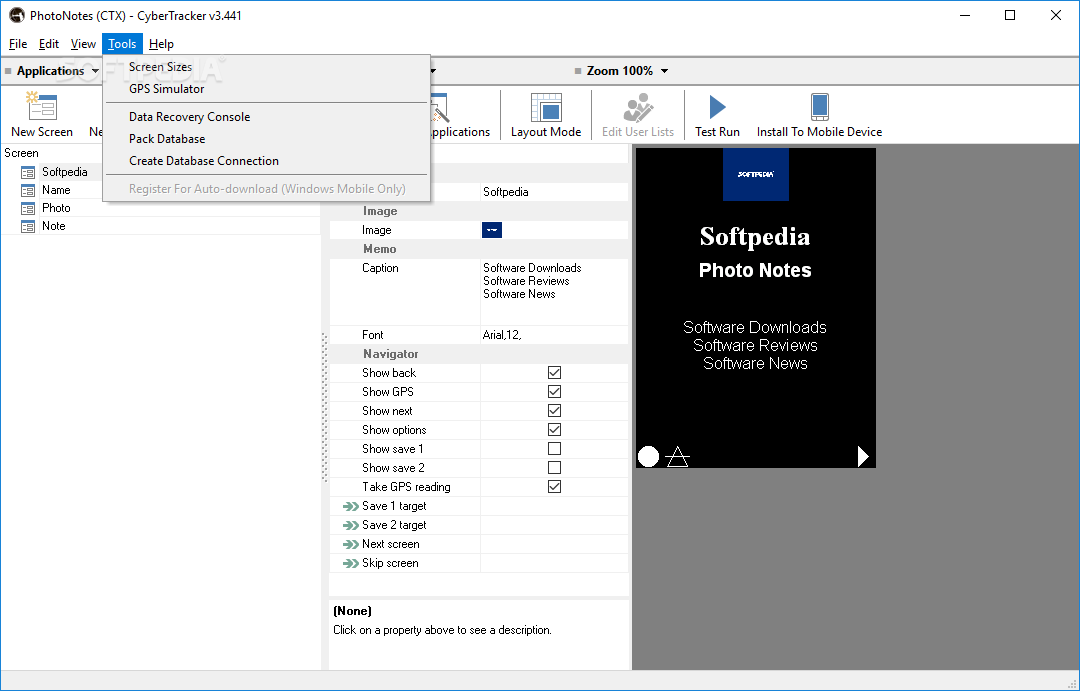Click the Photo screen list icon
This screenshot has width=1080, height=691.
28,208
